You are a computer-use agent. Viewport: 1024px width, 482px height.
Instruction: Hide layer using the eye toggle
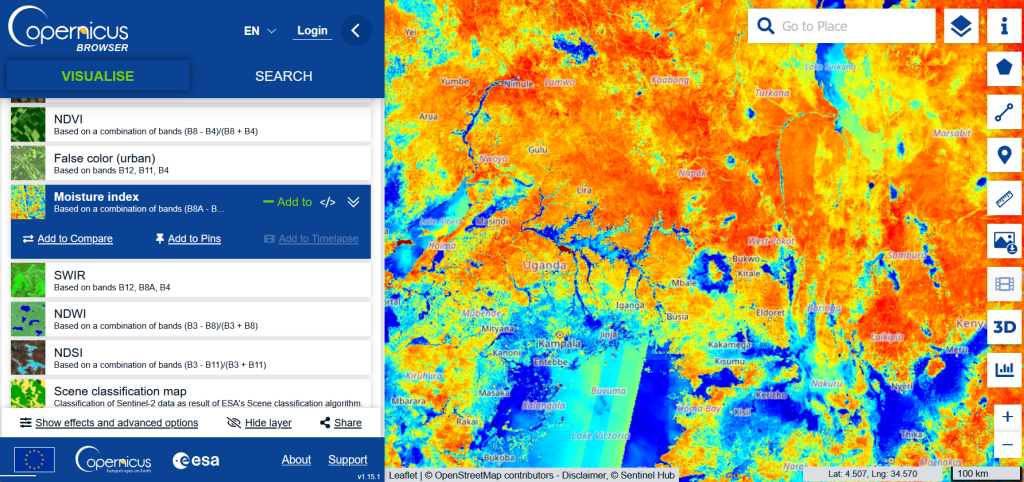259,423
